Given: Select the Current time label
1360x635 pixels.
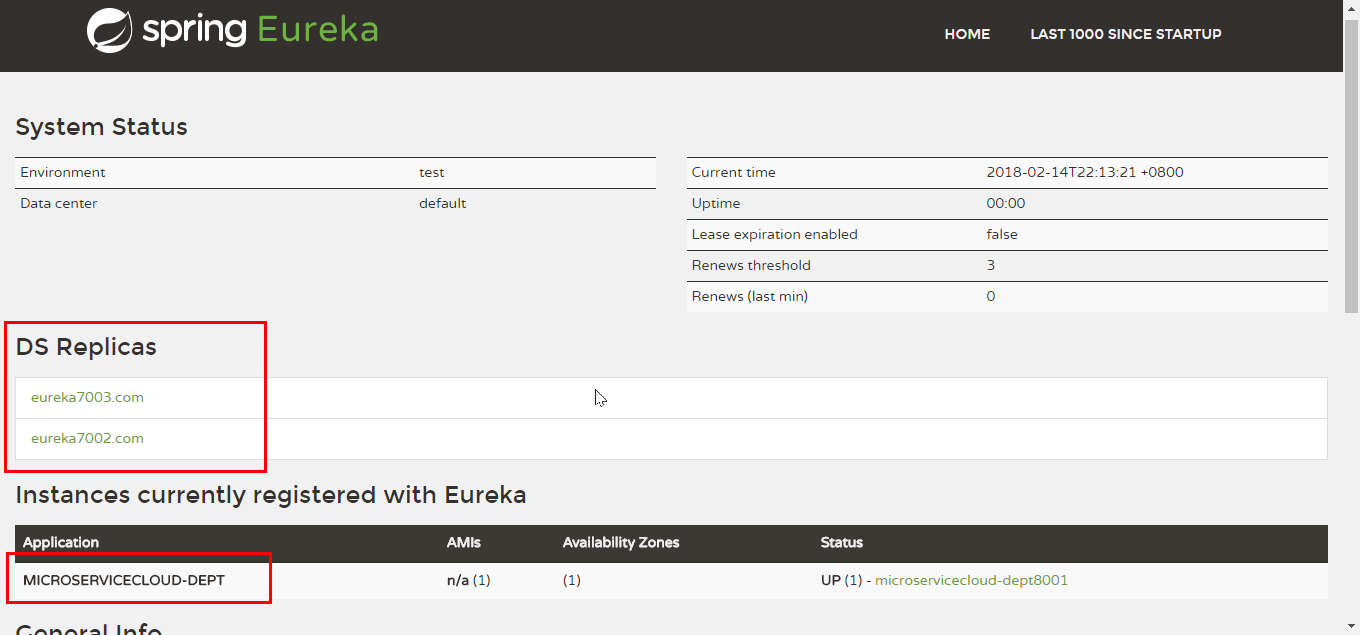Looking at the screenshot, I should click(x=733, y=172).
